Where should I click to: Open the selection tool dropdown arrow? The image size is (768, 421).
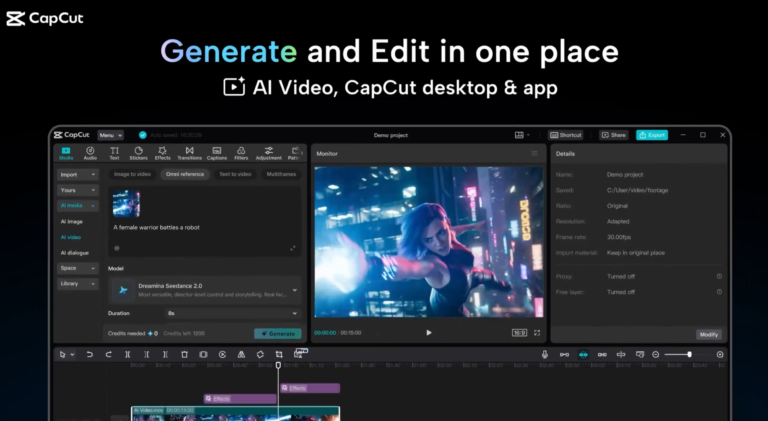click(72, 354)
